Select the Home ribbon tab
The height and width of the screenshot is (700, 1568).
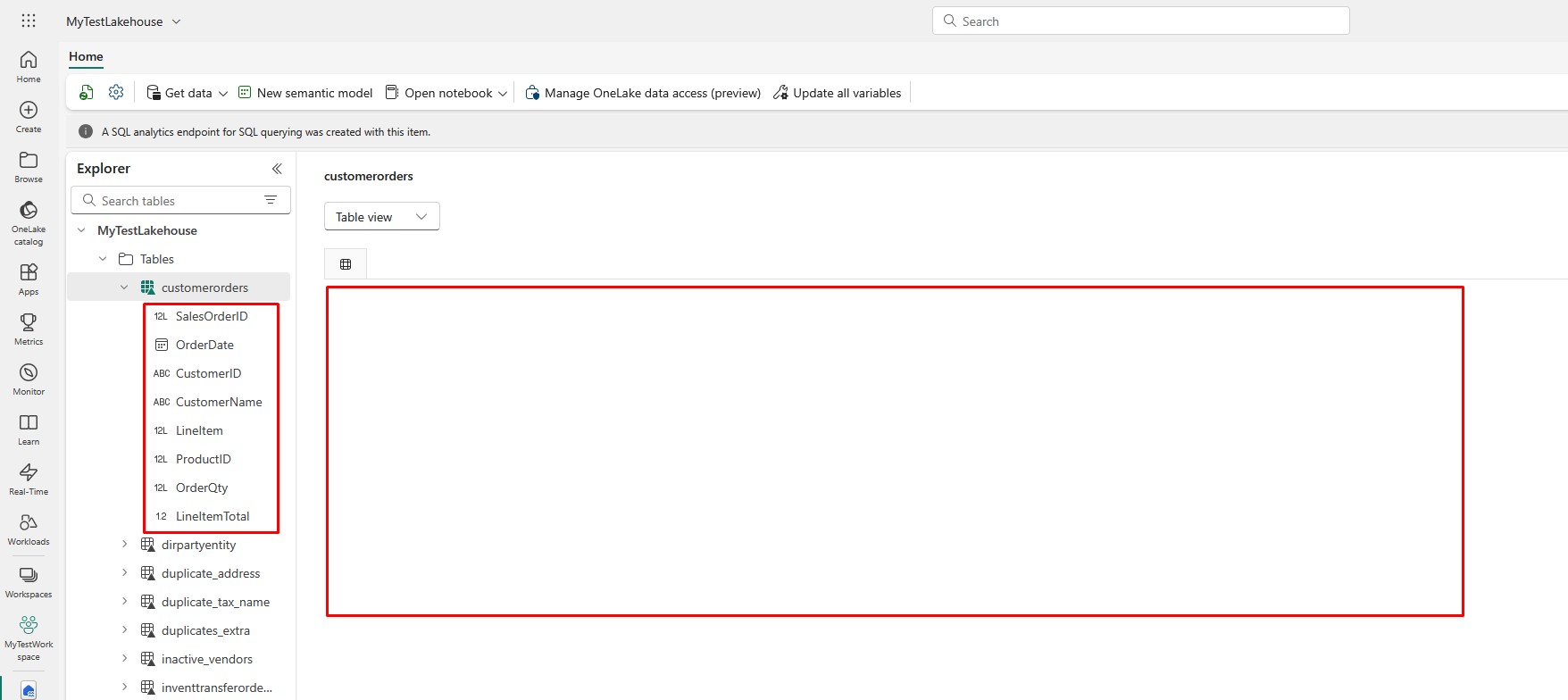click(86, 56)
